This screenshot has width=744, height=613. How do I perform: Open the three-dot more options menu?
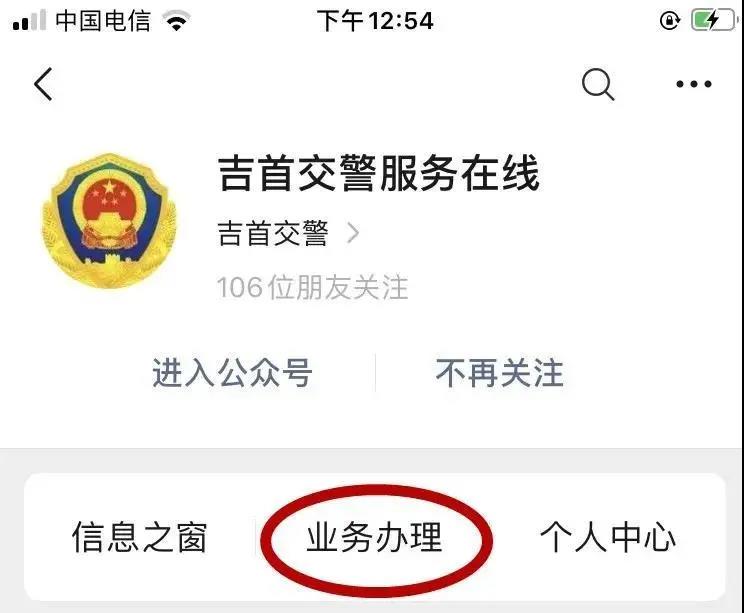tap(694, 84)
